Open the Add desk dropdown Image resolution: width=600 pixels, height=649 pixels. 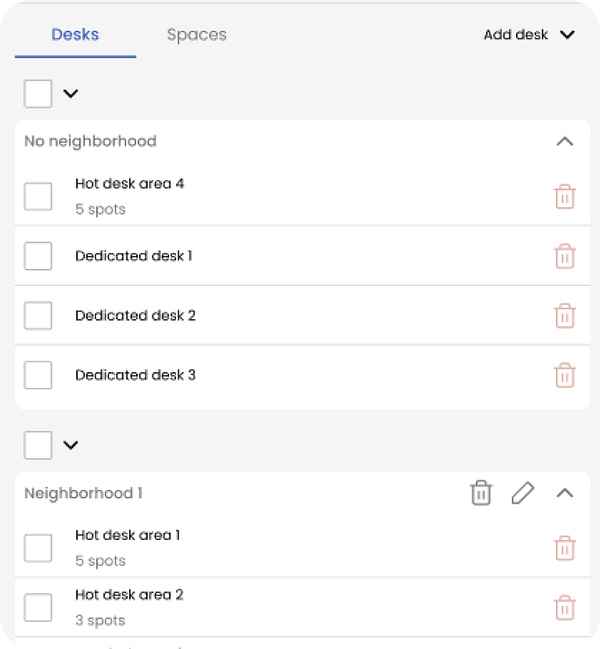[x=529, y=35]
